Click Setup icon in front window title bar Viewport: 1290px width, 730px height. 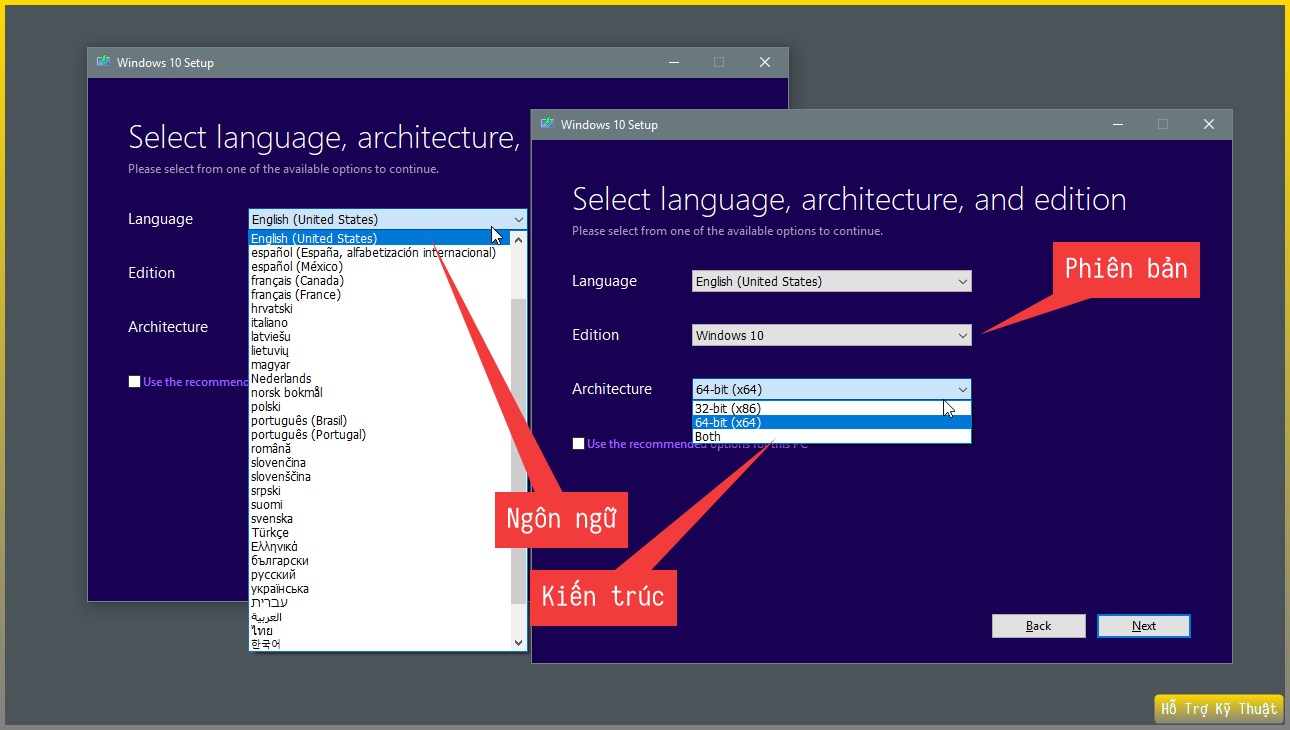(x=547, y=123)
